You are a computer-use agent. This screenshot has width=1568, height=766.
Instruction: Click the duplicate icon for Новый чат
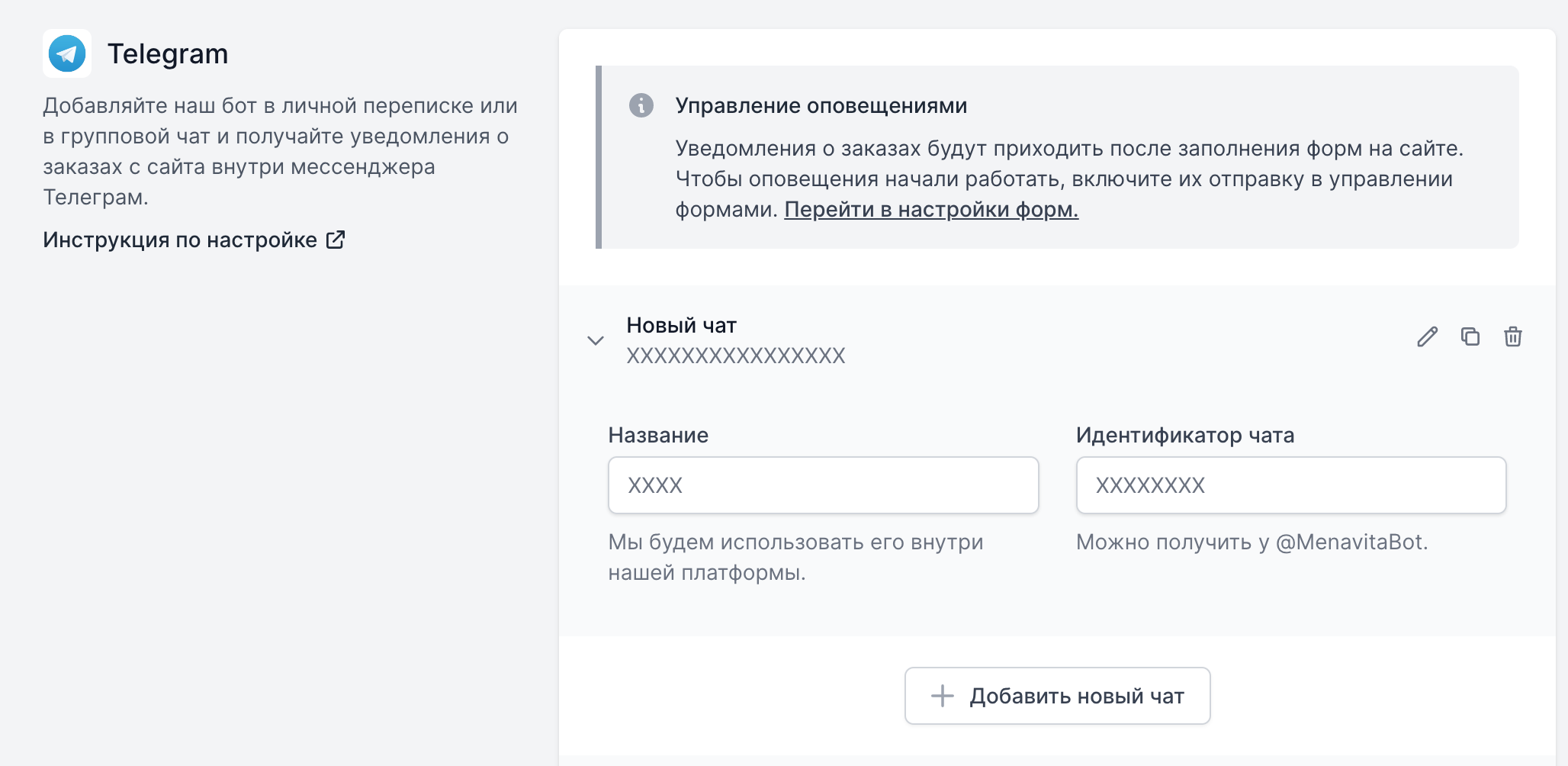[x=1470, y=336]
